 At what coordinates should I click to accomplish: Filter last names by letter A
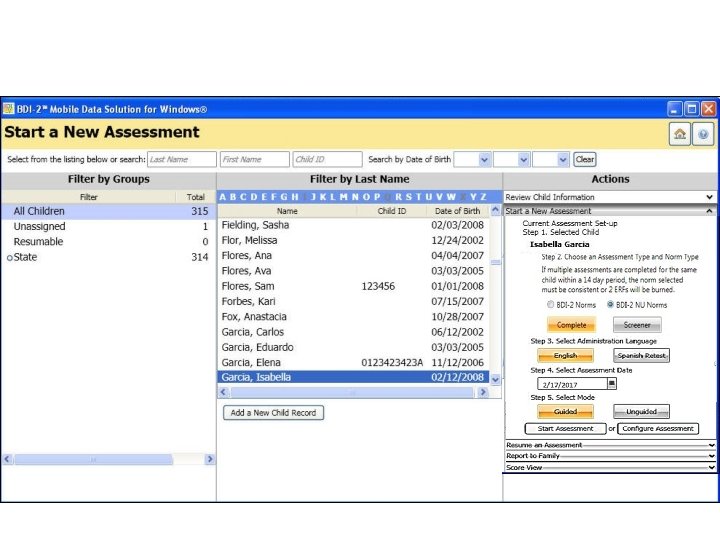[223, 197]
